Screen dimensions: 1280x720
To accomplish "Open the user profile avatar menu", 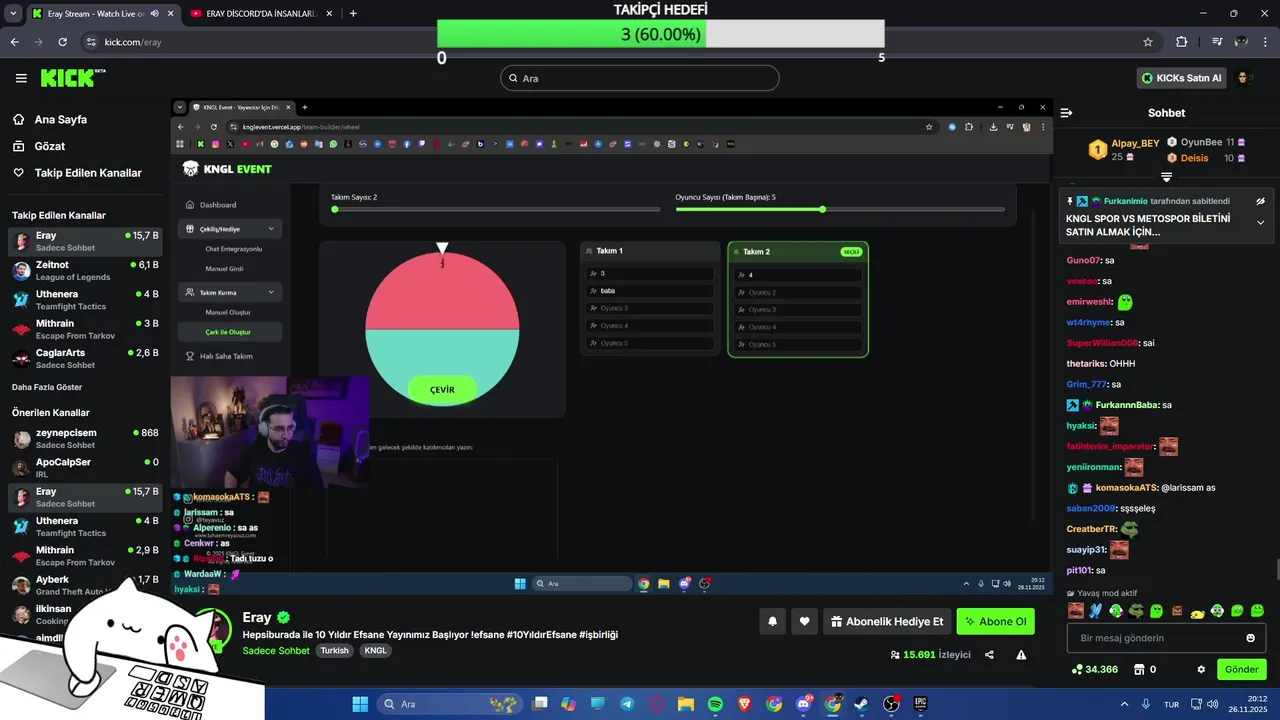I will pos(1244,78).
